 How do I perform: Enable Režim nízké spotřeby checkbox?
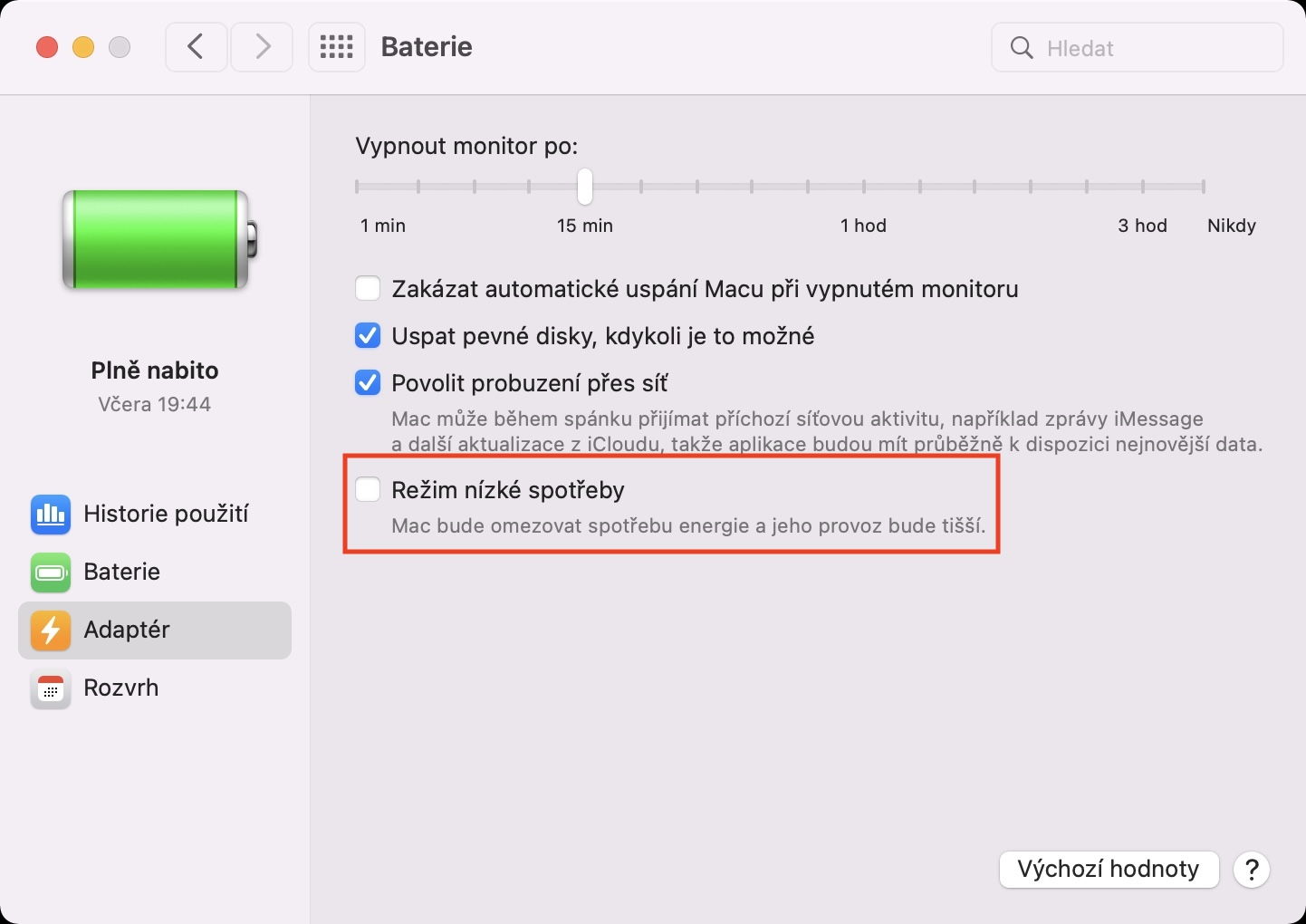coord(368,490)
